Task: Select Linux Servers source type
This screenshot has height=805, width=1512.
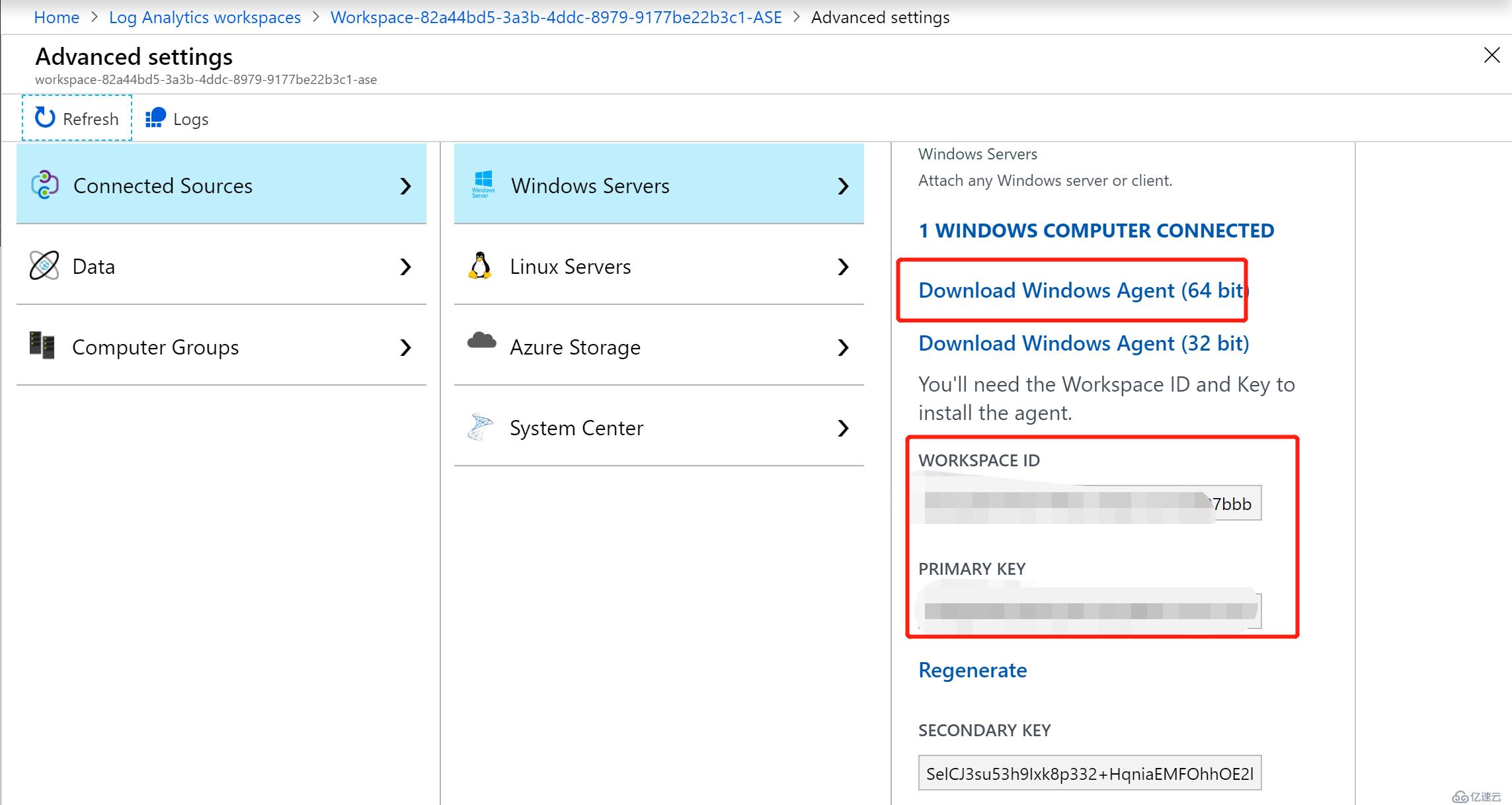Action: [659, 265]
